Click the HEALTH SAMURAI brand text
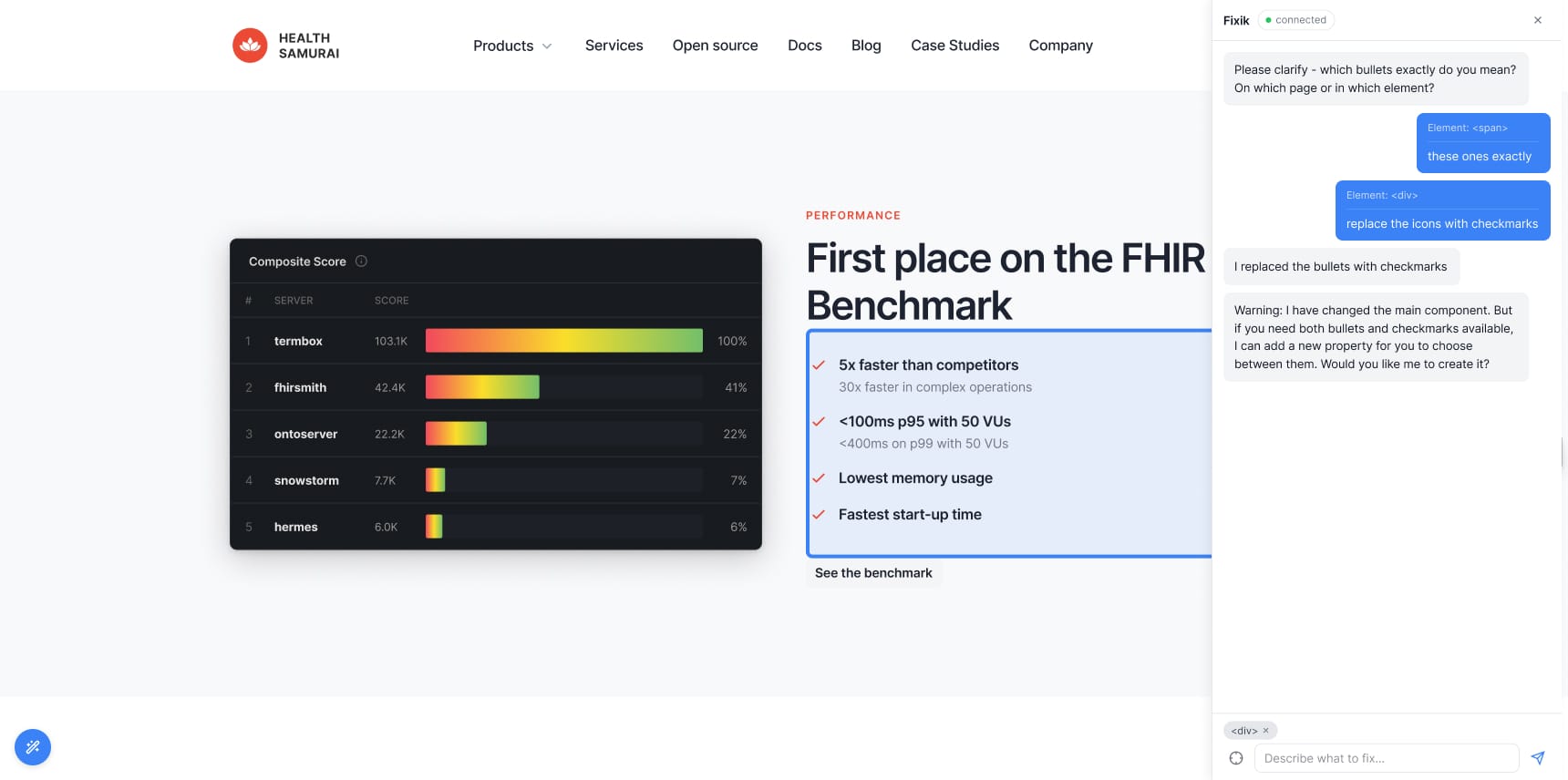 (x=309, y=46)
